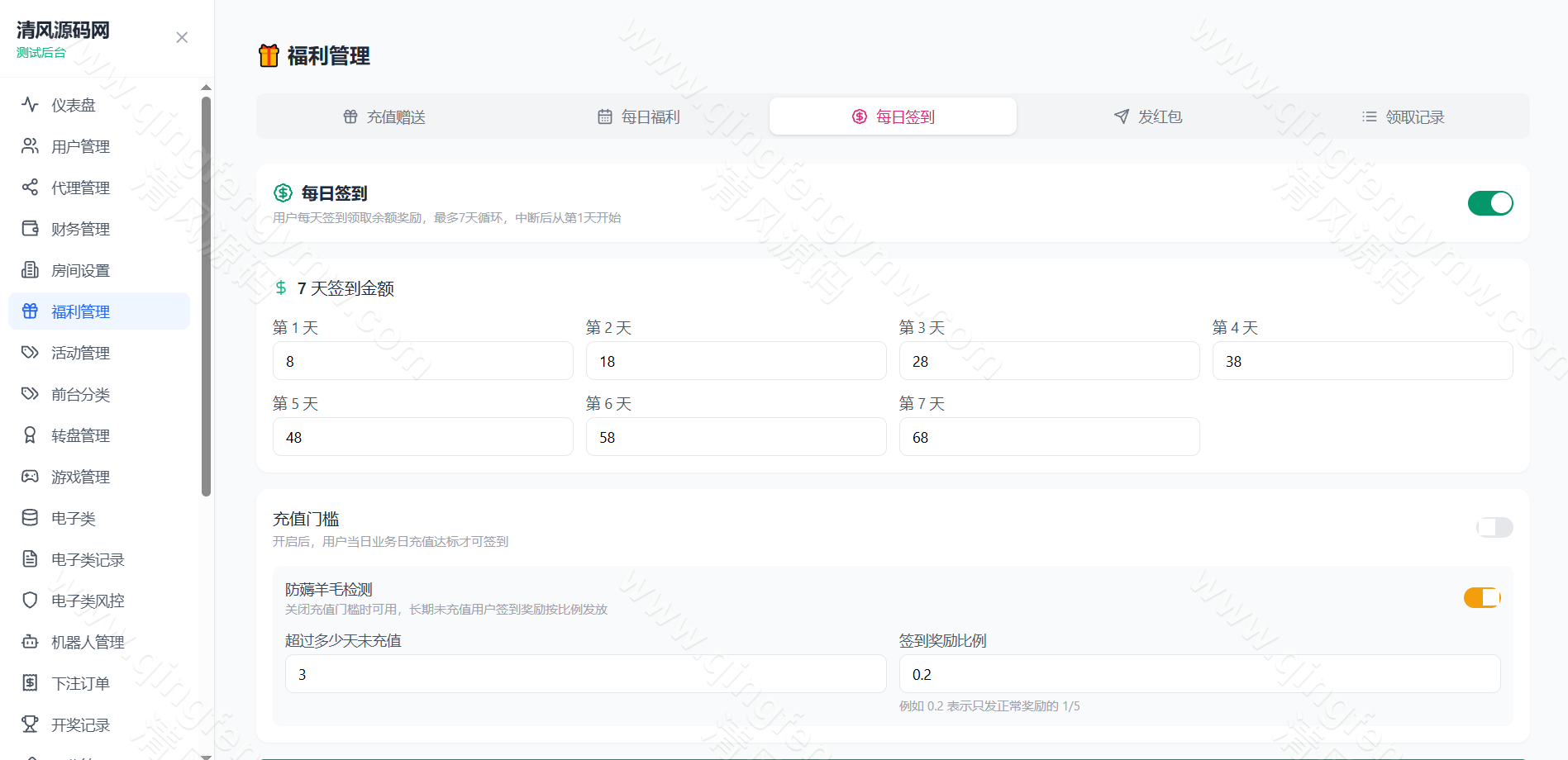The height and width of the screenshot is (760, 1568).
Task: Click the 签到奖励比例 input field
Action: click(1200, 674)
